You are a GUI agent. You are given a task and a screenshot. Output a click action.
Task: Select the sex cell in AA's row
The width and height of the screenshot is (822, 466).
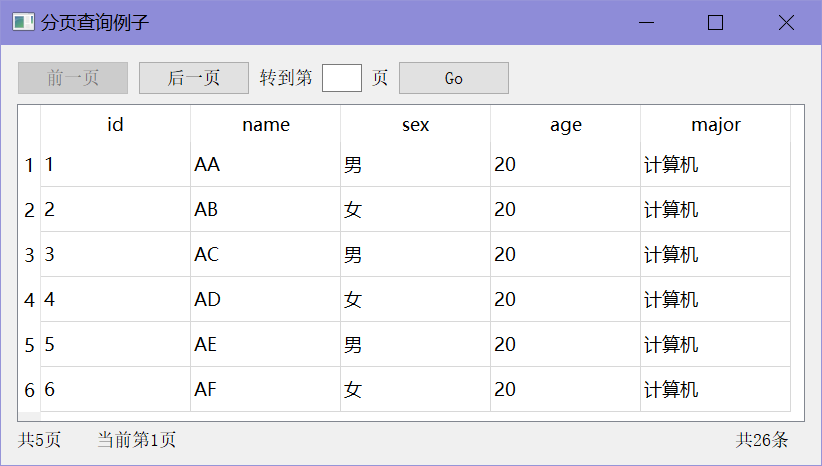[x=416, y=165]
